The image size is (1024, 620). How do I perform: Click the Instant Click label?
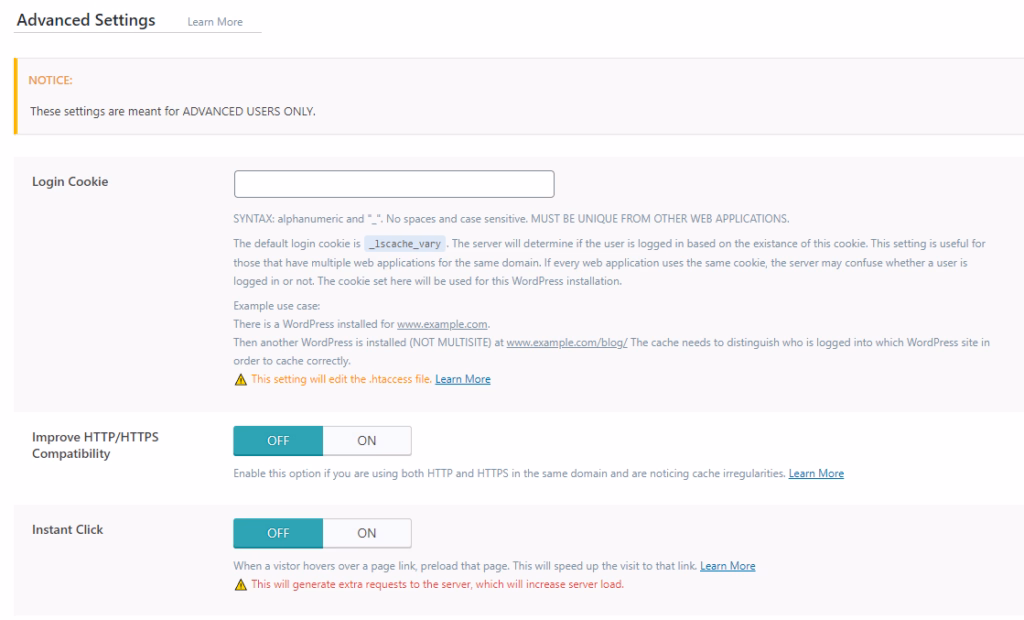pyautogui.click(x=67, y=530)
